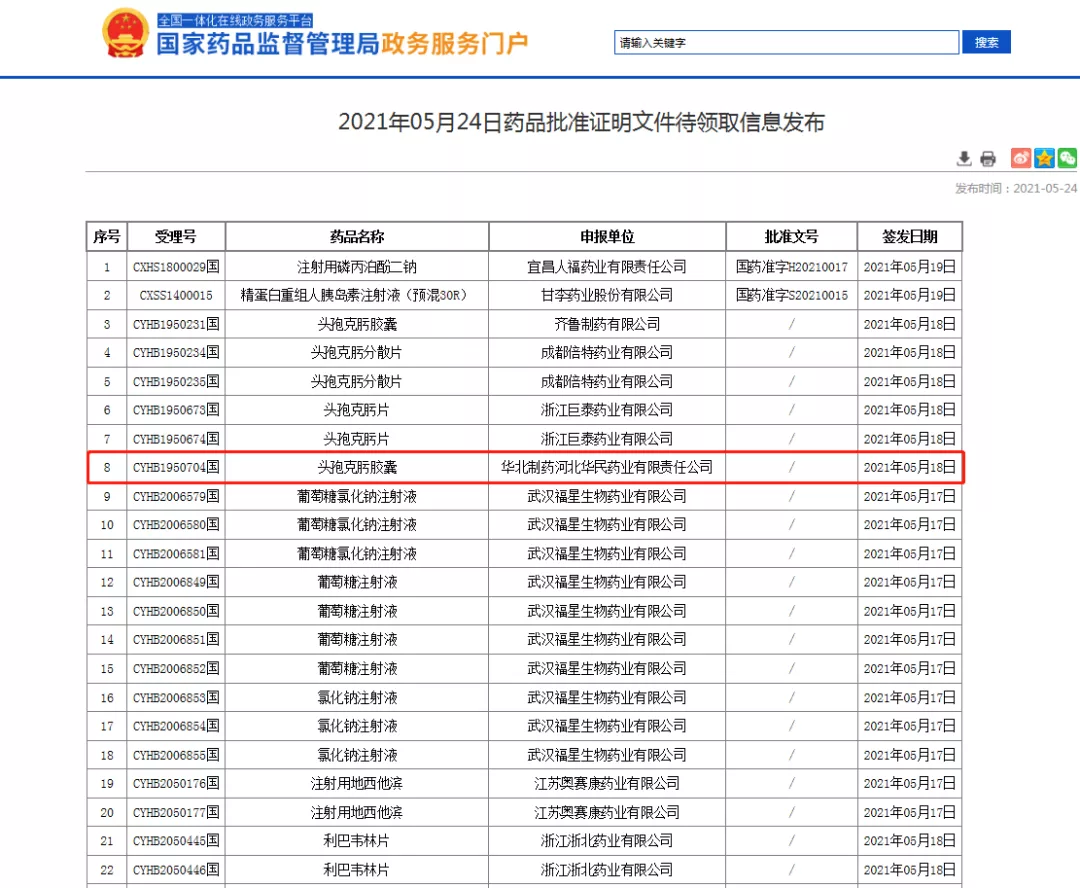Image resolution: width=1080 pixels, height=888 pixels.
Task: Click the 批准文号 column header
Action: (x=791, y=237)
